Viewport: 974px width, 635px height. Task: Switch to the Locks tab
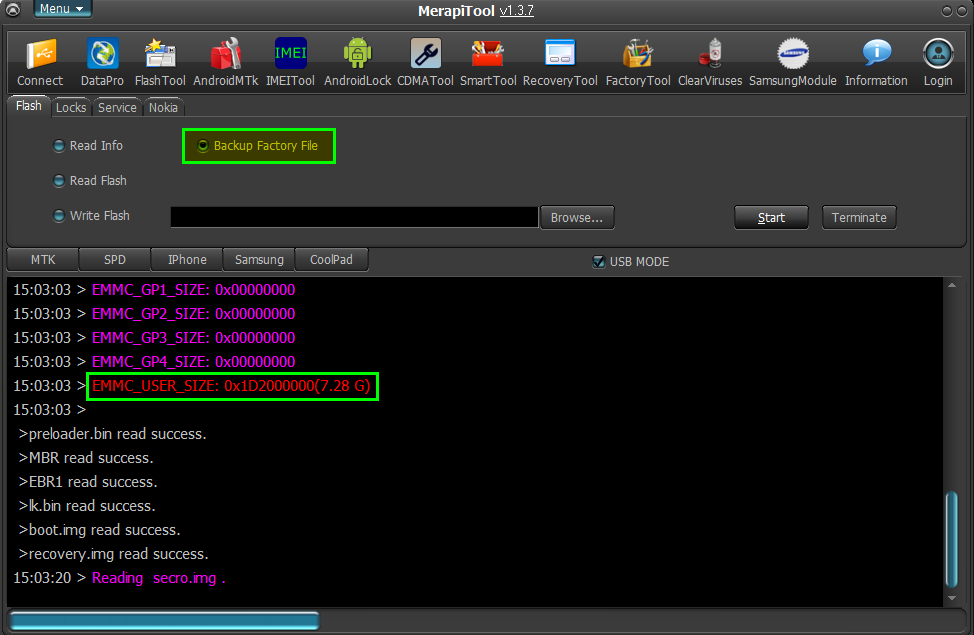[x=71, y=107]
